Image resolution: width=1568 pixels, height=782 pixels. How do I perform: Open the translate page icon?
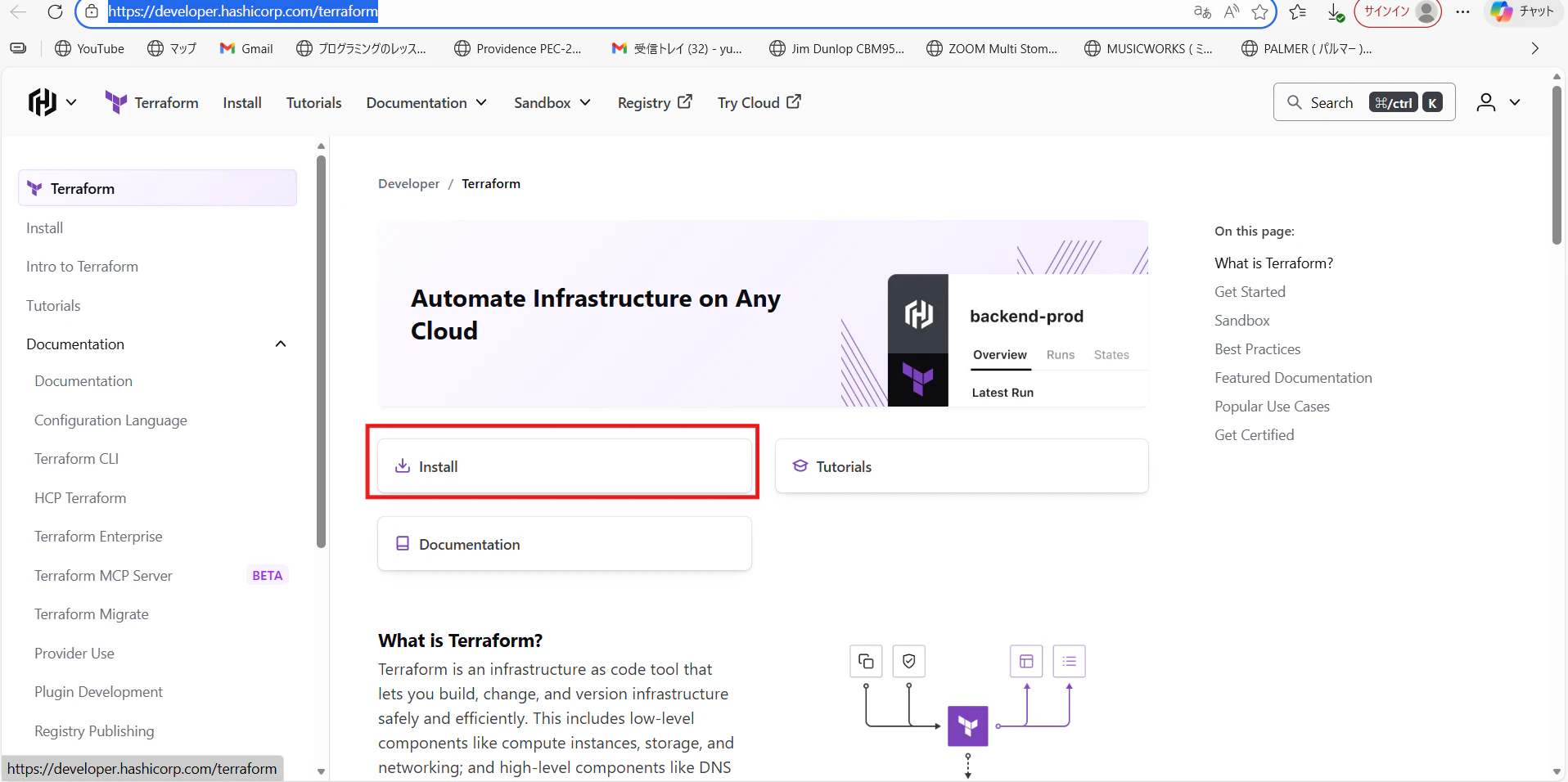pyautogui.click(x=1202, y=11)
